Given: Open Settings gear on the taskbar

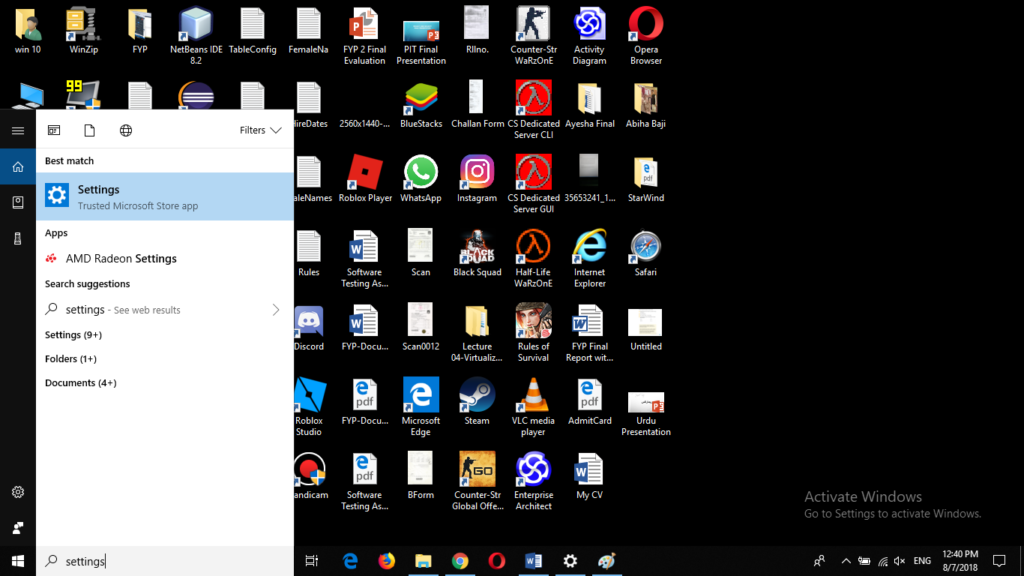Looking at the screenshot, I should (x=570, y=561).
